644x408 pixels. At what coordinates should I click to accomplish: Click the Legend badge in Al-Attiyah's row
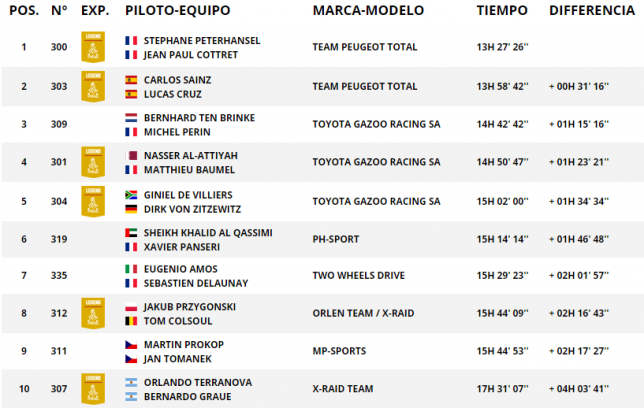tap(93, 162)
